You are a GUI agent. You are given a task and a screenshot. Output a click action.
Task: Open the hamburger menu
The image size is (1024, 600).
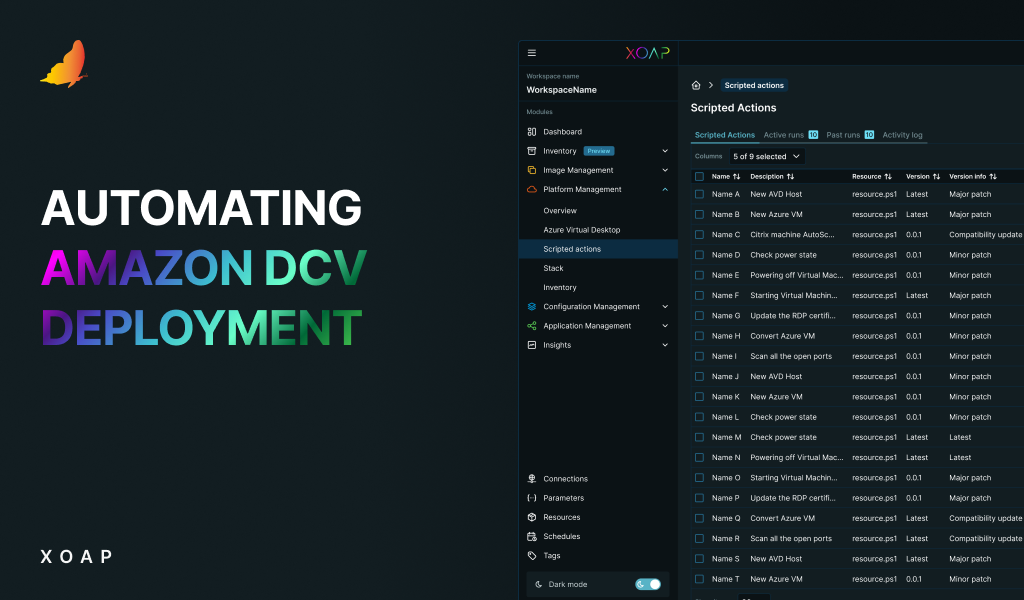click(x=532, y=52)
